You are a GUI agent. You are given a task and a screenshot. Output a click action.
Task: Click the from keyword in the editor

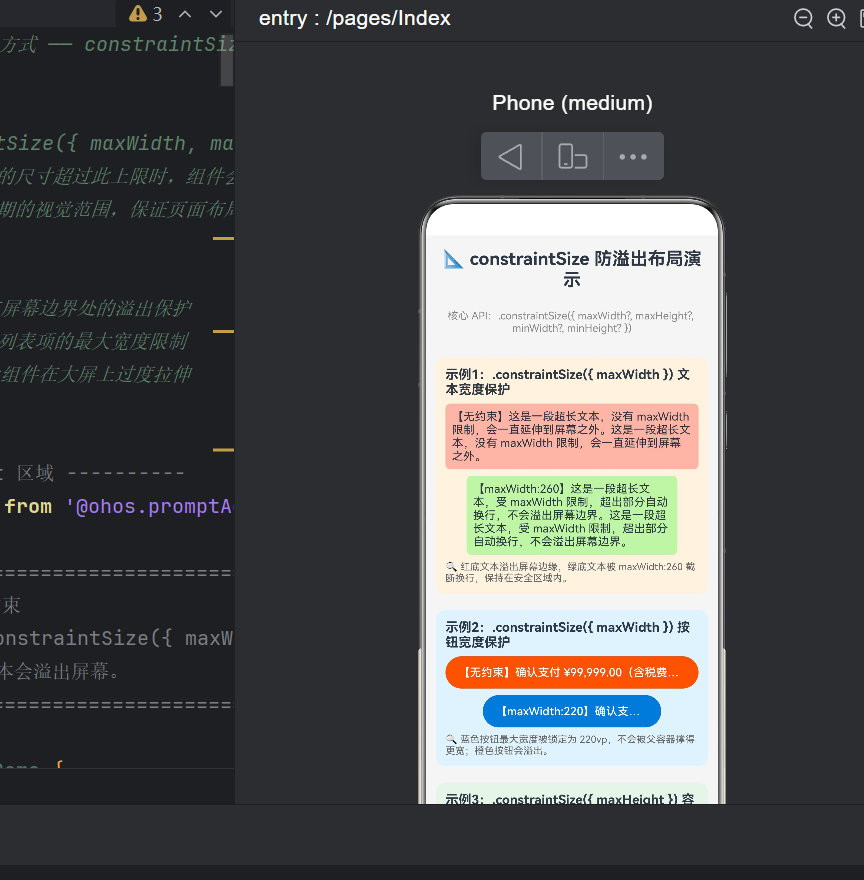coord(28,507)
